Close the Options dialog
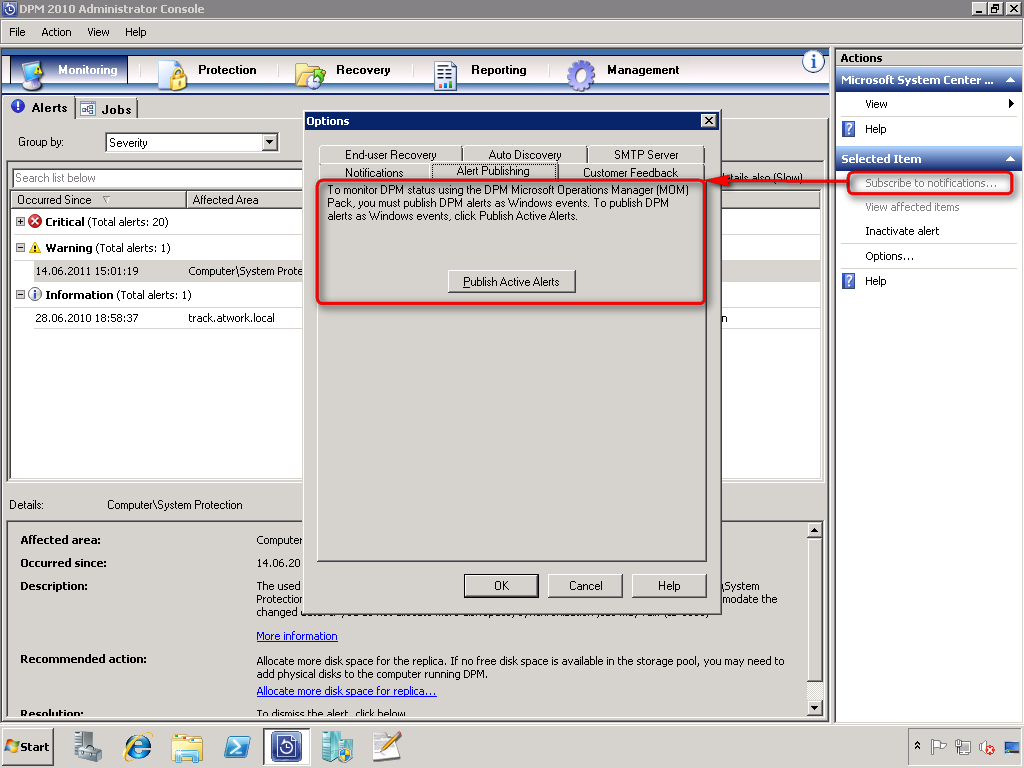This screenshot has height=768, width=1024. pyautogui.click(x=709, y=121)
